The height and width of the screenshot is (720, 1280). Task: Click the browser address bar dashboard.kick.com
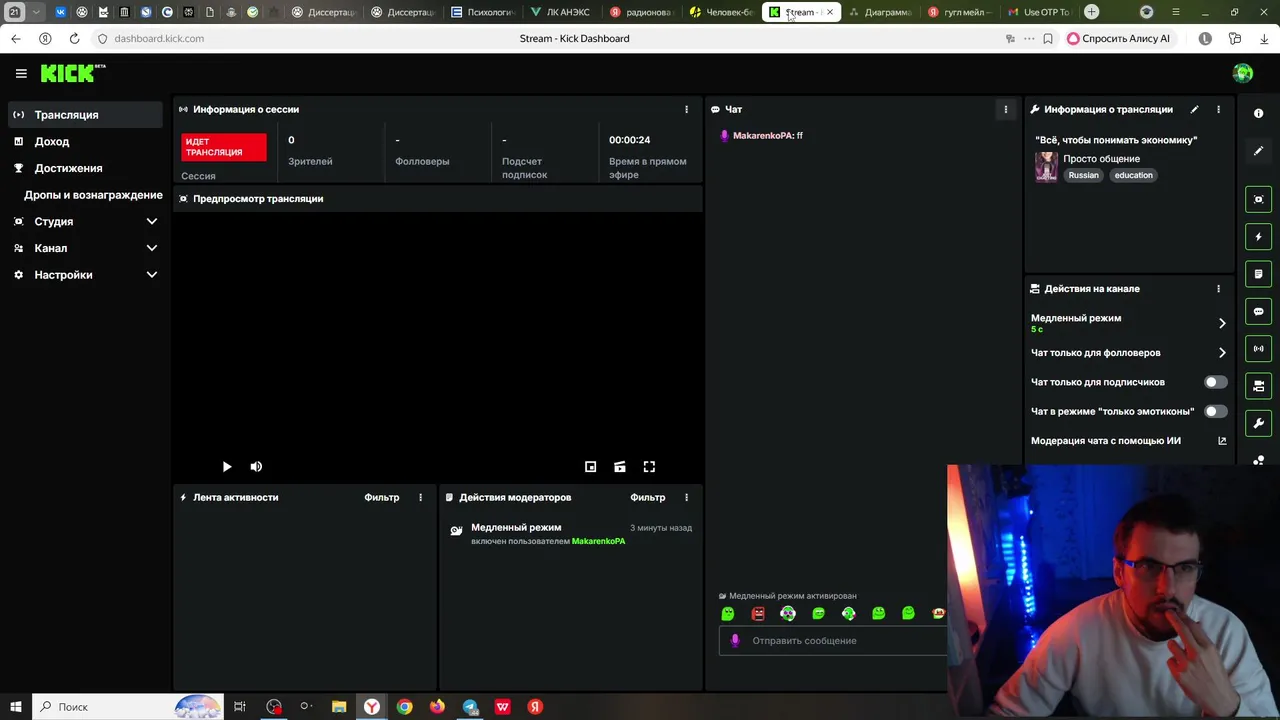159,38
